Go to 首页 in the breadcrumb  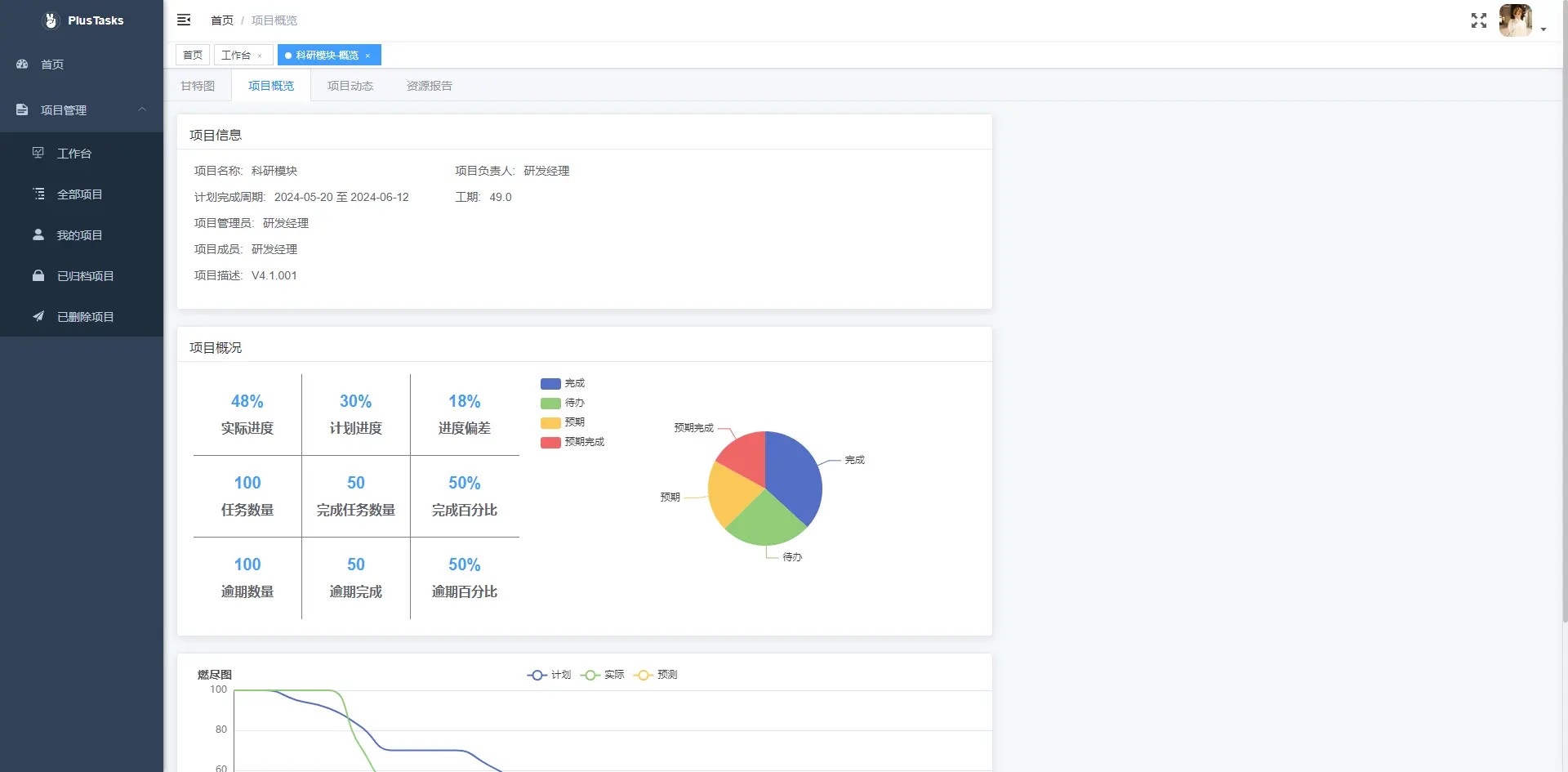click(221, 20)
